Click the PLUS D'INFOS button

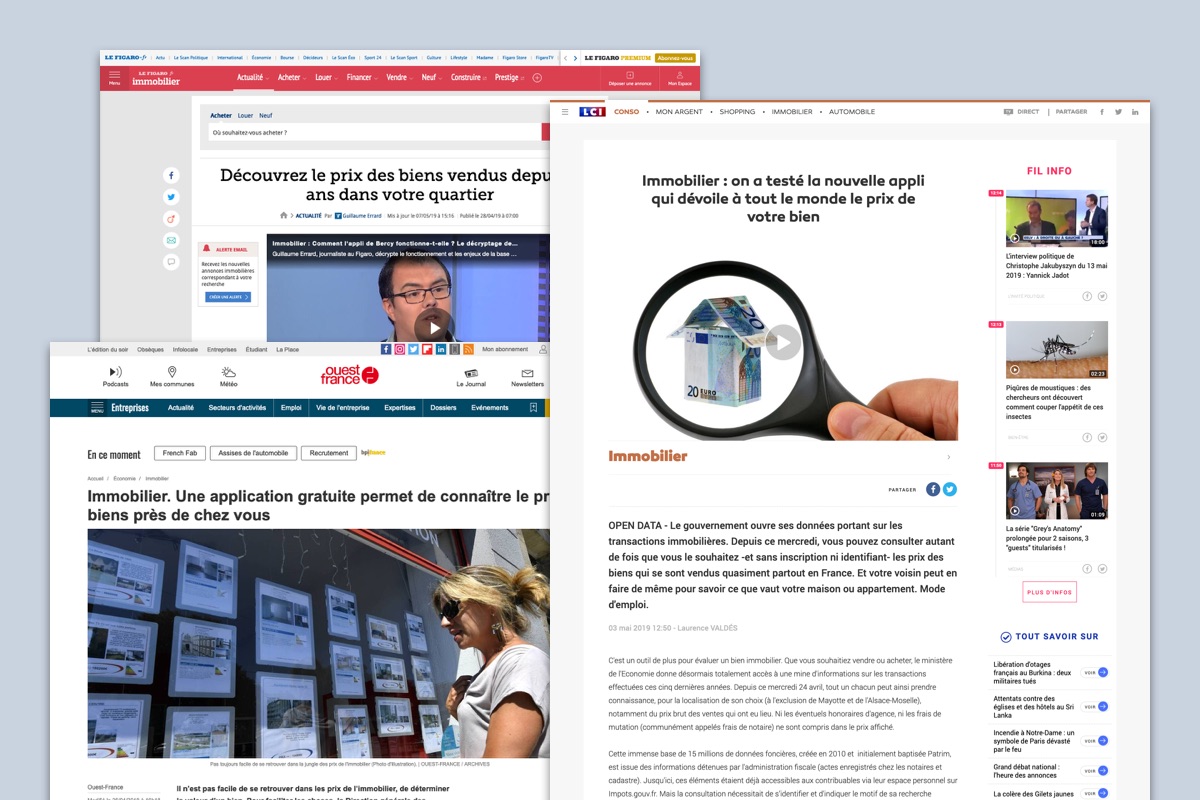pos(1049,592)
